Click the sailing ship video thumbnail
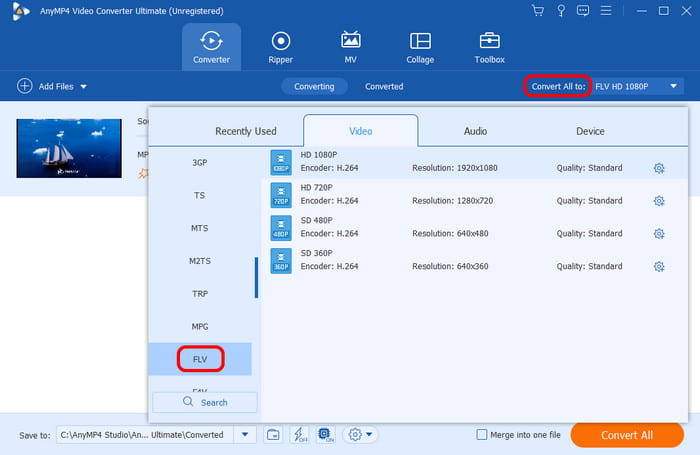 [x=69, y=148]
